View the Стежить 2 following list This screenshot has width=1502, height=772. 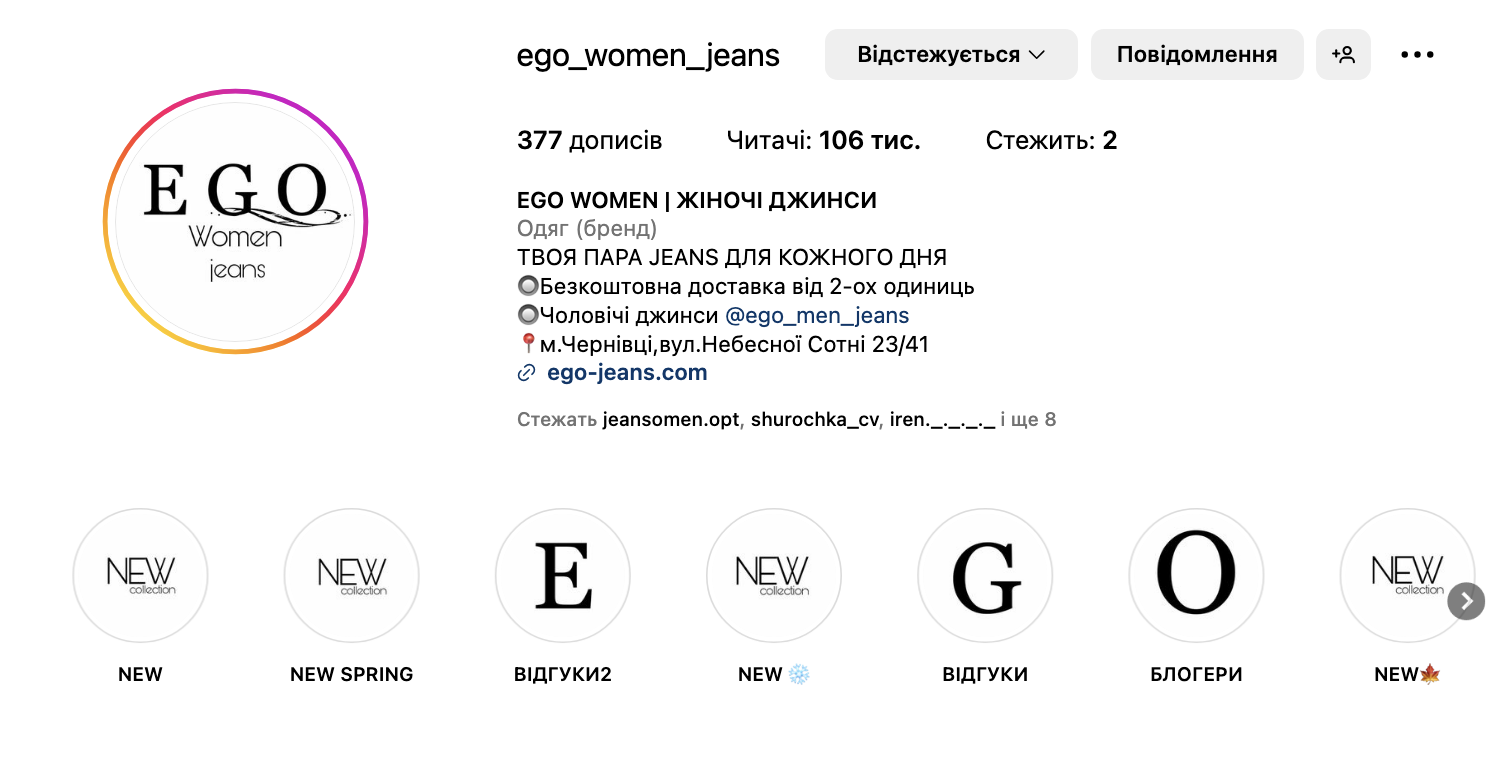[1051, 141]
